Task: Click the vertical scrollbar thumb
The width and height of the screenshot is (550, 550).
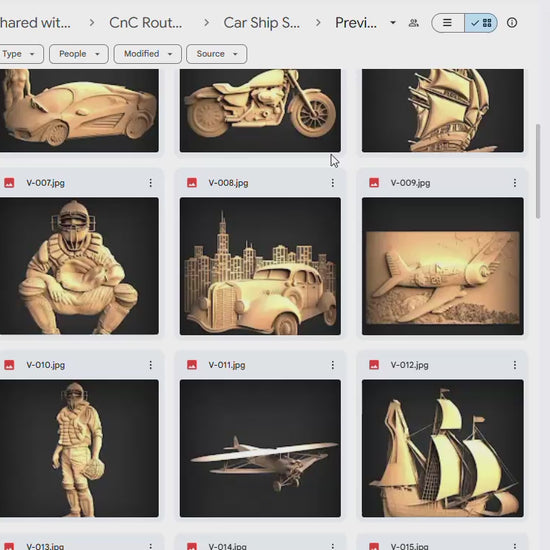Action: [538, 171]
